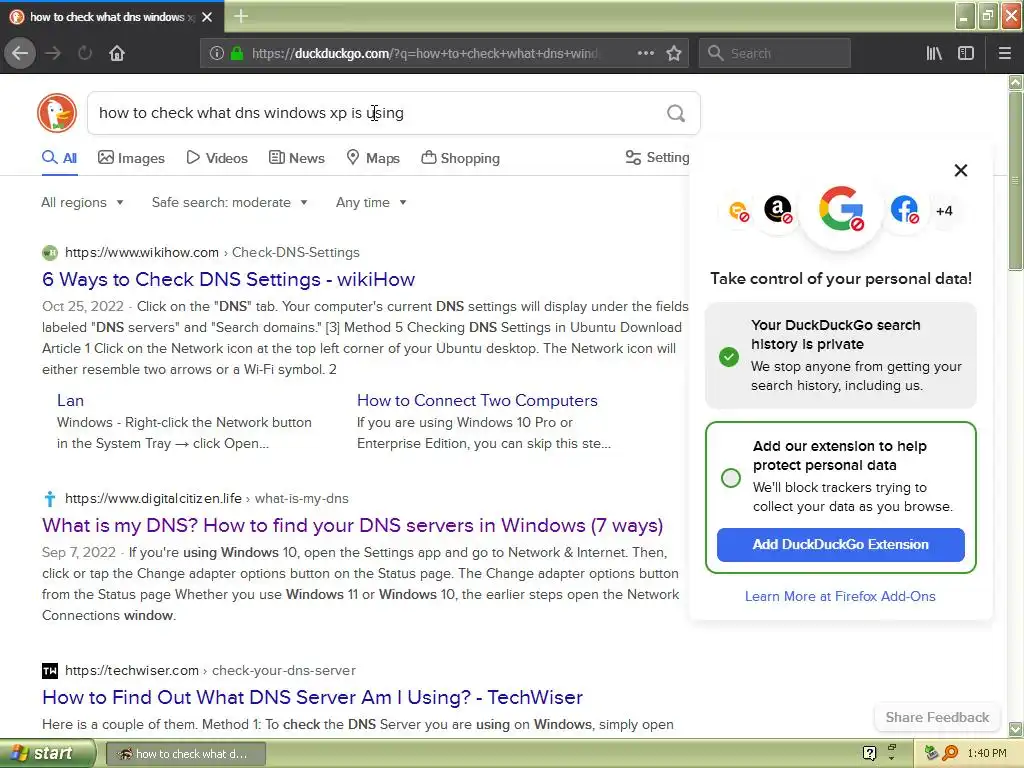Open the Firefox hamburger menu

(1004, 53)
